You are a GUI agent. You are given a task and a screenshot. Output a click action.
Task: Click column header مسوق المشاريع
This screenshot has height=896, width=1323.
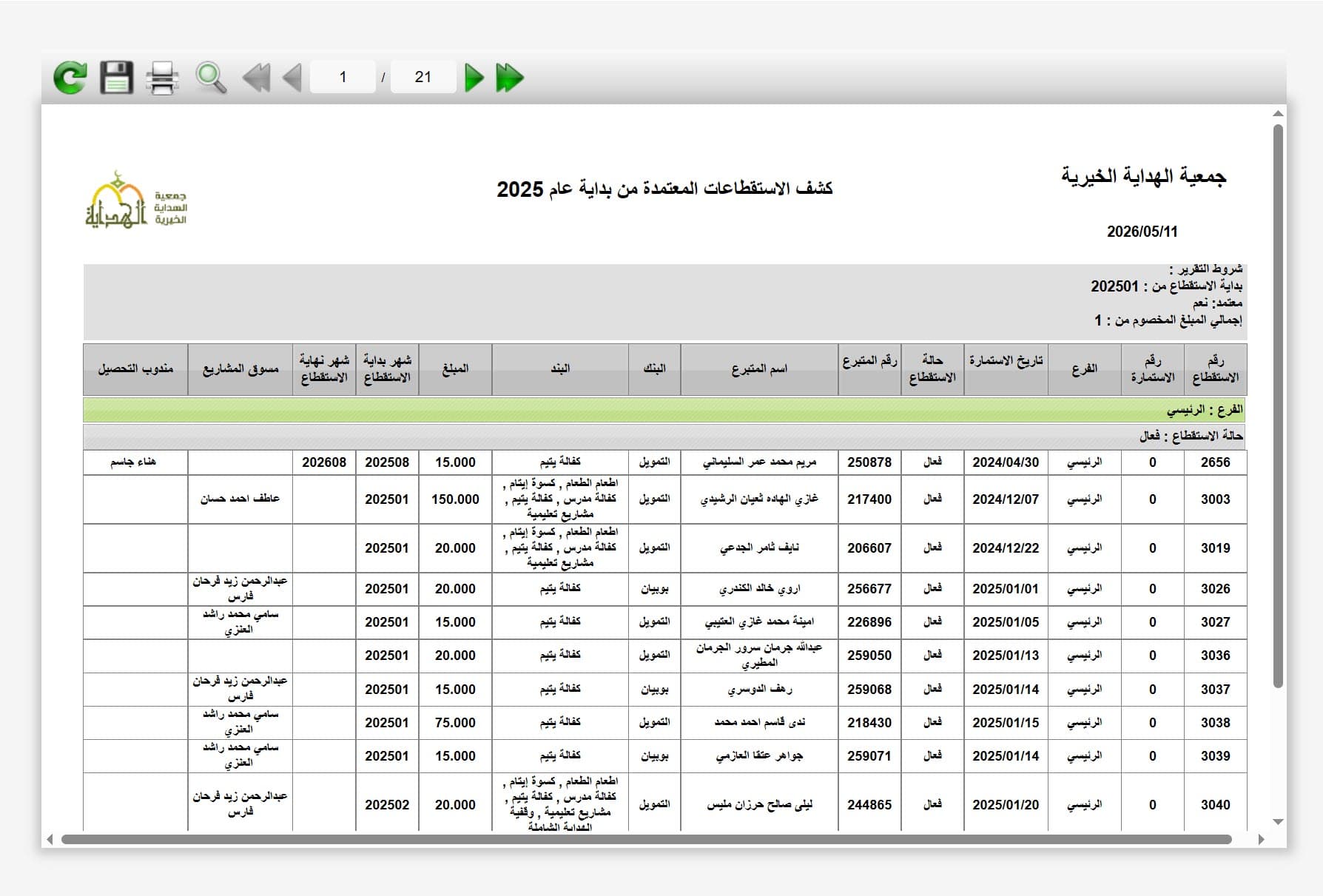(x=240, y=368)
